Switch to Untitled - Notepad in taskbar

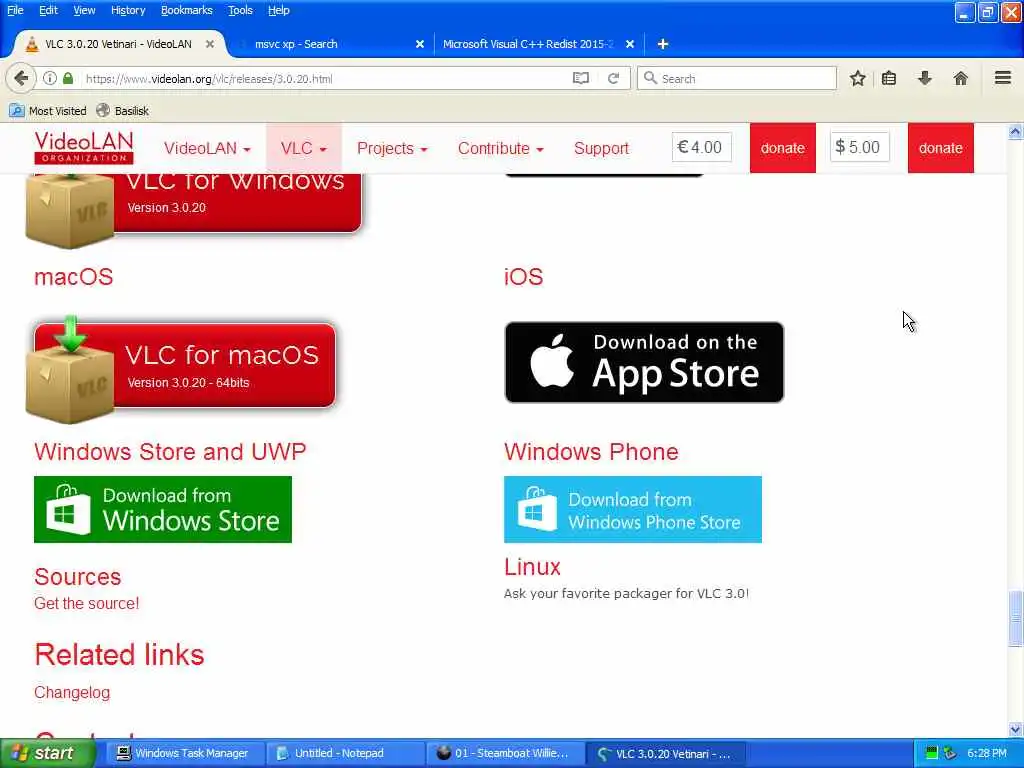pos(344,753)
